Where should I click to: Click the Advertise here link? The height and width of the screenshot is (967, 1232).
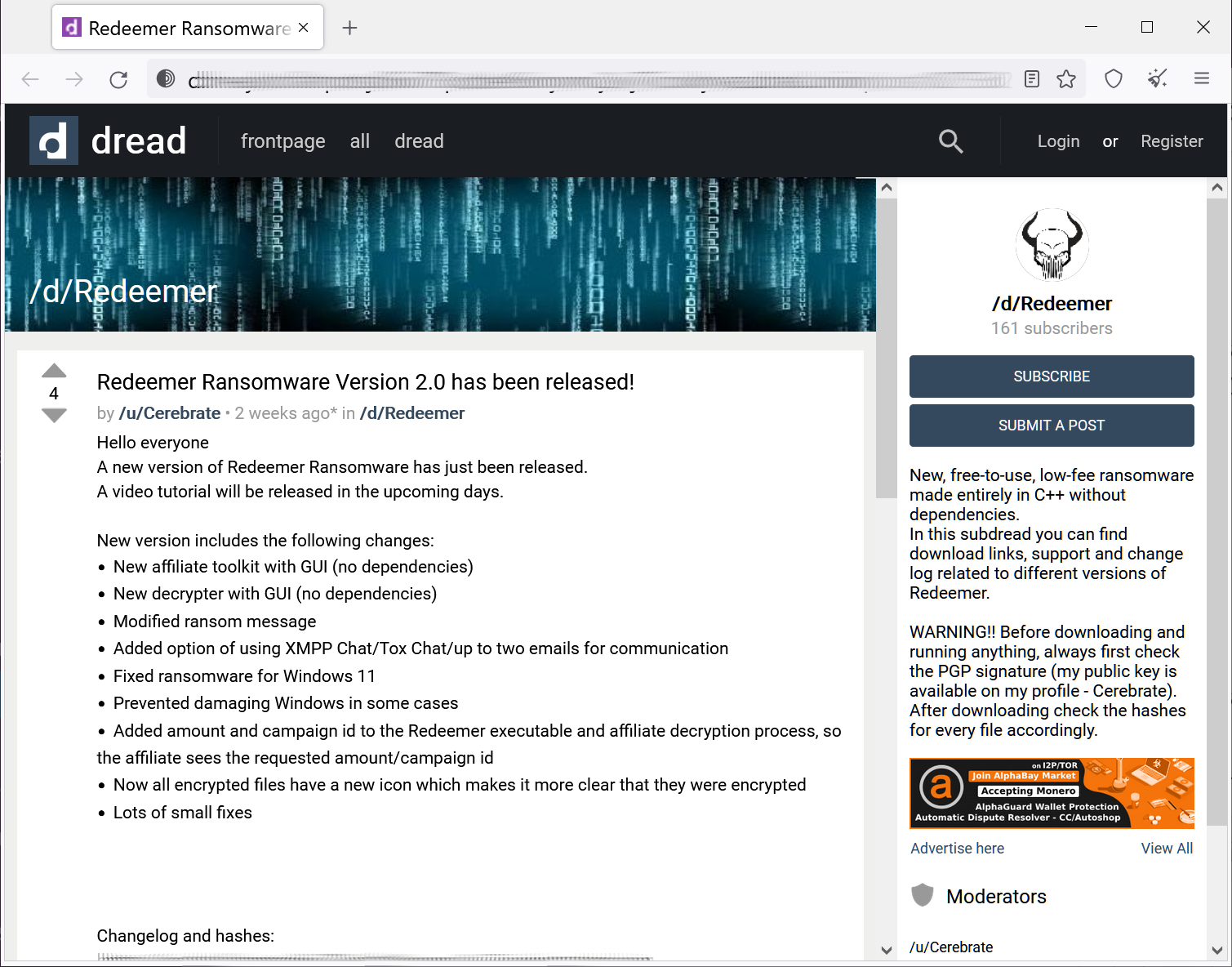[x=957, y=849]
